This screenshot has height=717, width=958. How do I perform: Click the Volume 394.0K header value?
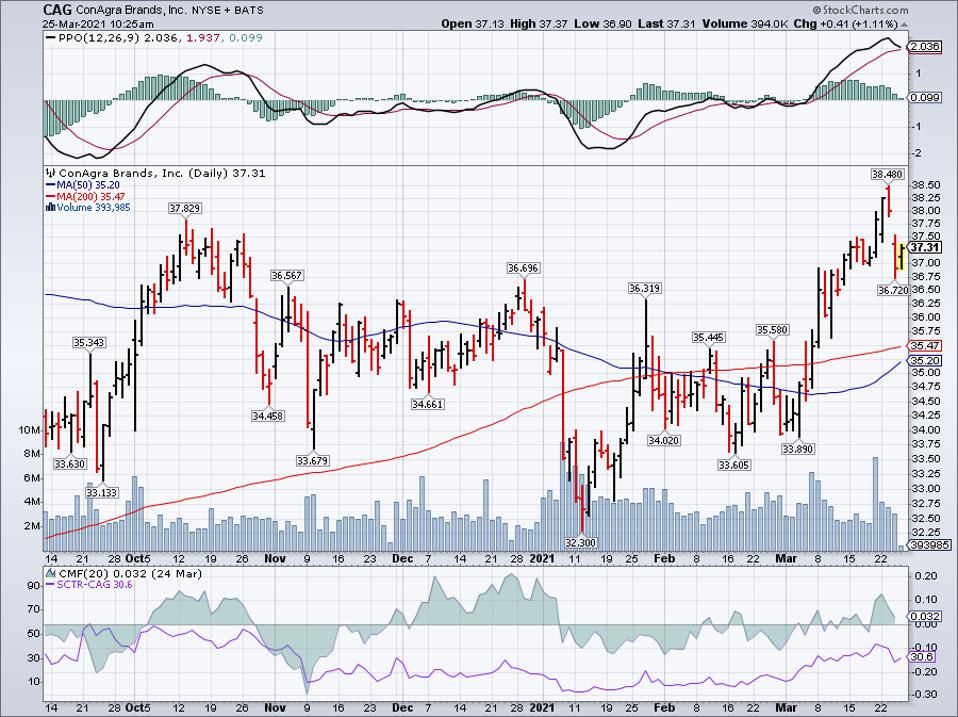[x=745, y=24]
